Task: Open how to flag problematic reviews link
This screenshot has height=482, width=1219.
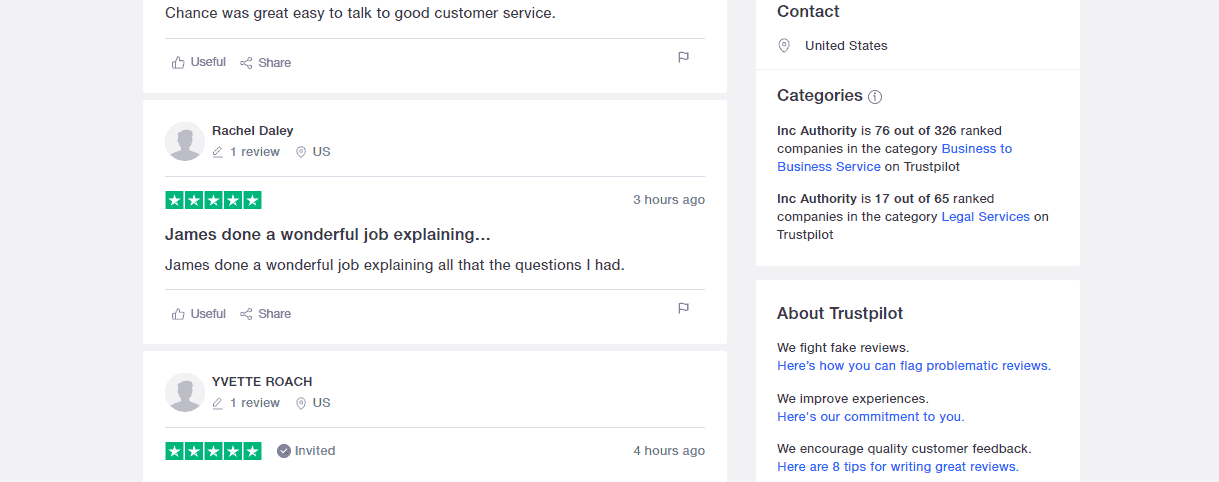Action: click(914, 366)
